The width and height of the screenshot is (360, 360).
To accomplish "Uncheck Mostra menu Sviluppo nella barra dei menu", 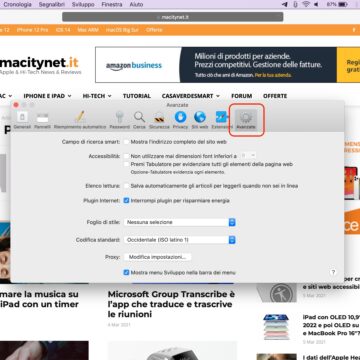I will pos(126,272).
